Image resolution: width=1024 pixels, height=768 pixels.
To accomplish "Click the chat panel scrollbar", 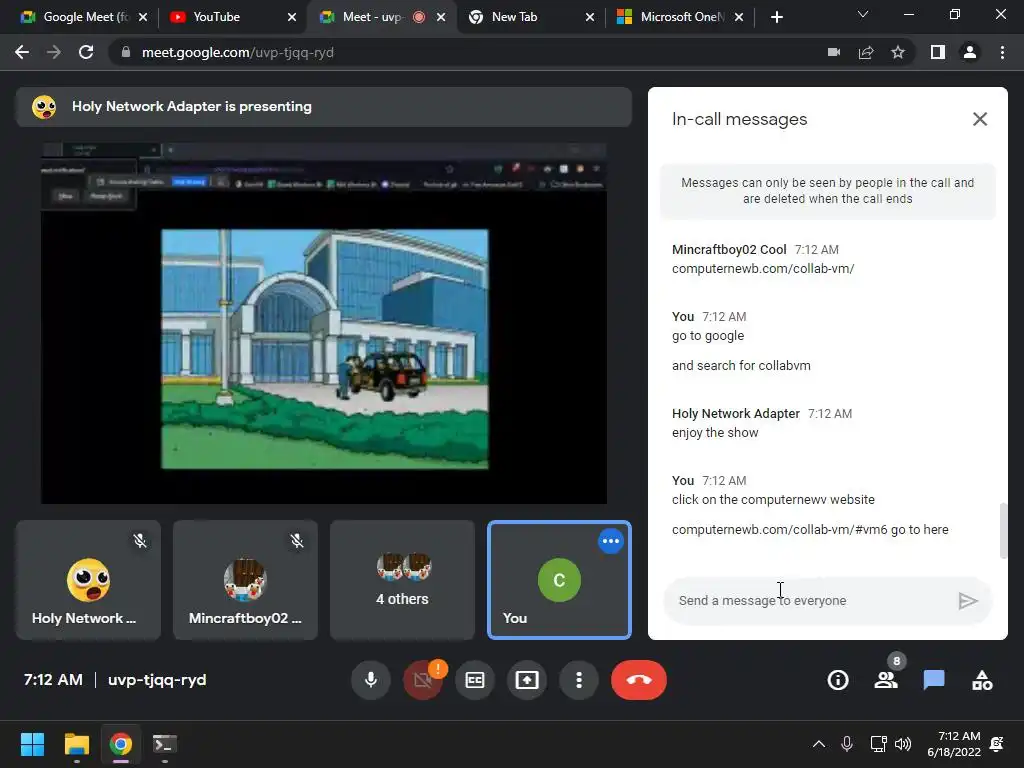I will pos(1003,530).
